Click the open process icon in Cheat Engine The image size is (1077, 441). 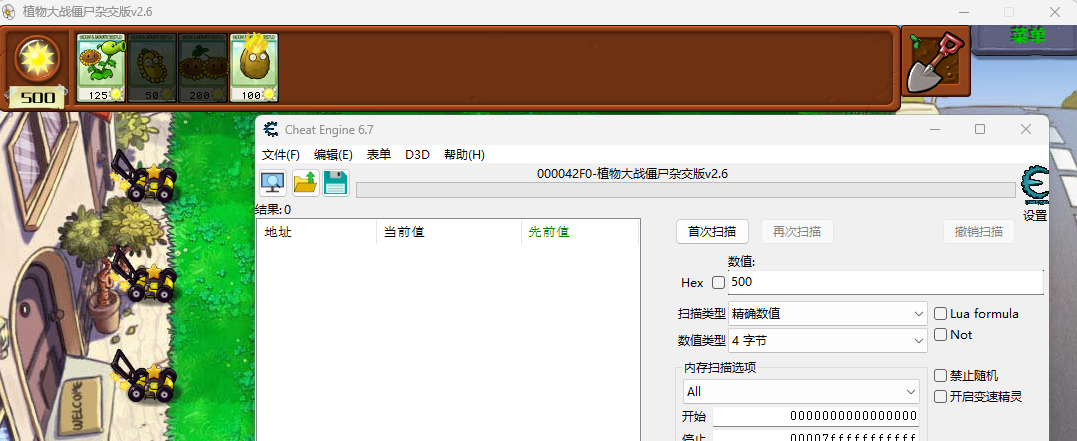pos(273,183)
